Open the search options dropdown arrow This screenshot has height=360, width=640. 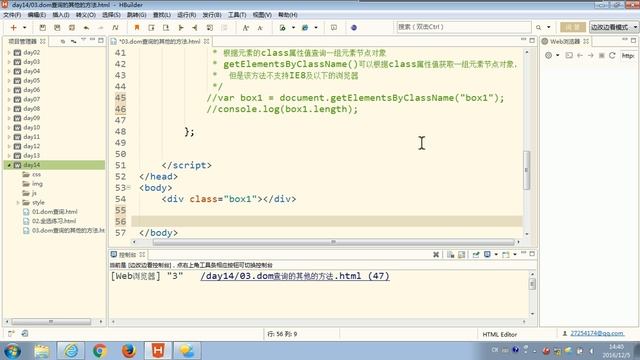(549, 27)
